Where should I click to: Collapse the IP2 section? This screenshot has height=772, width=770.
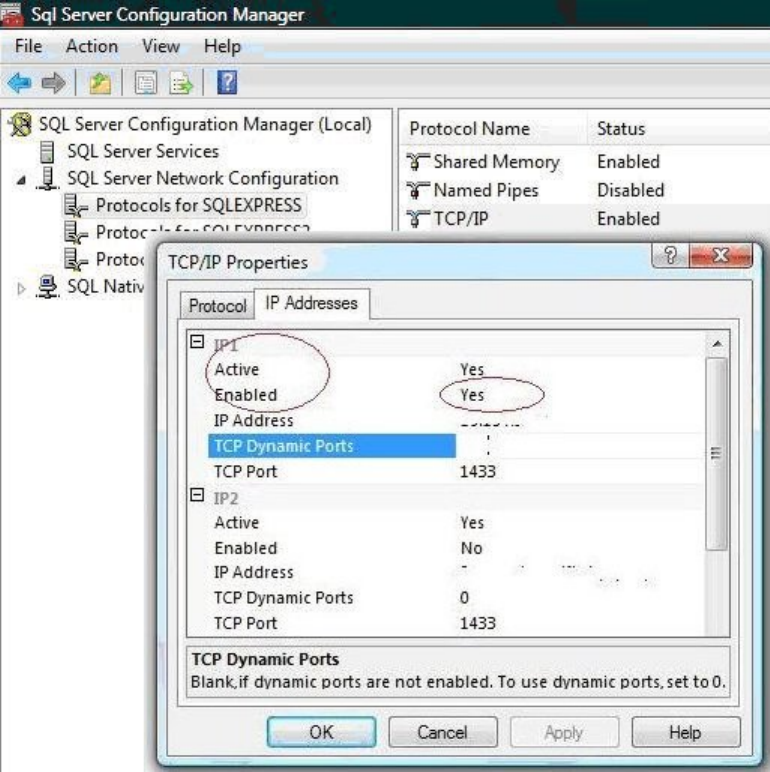tap(197, 495)
